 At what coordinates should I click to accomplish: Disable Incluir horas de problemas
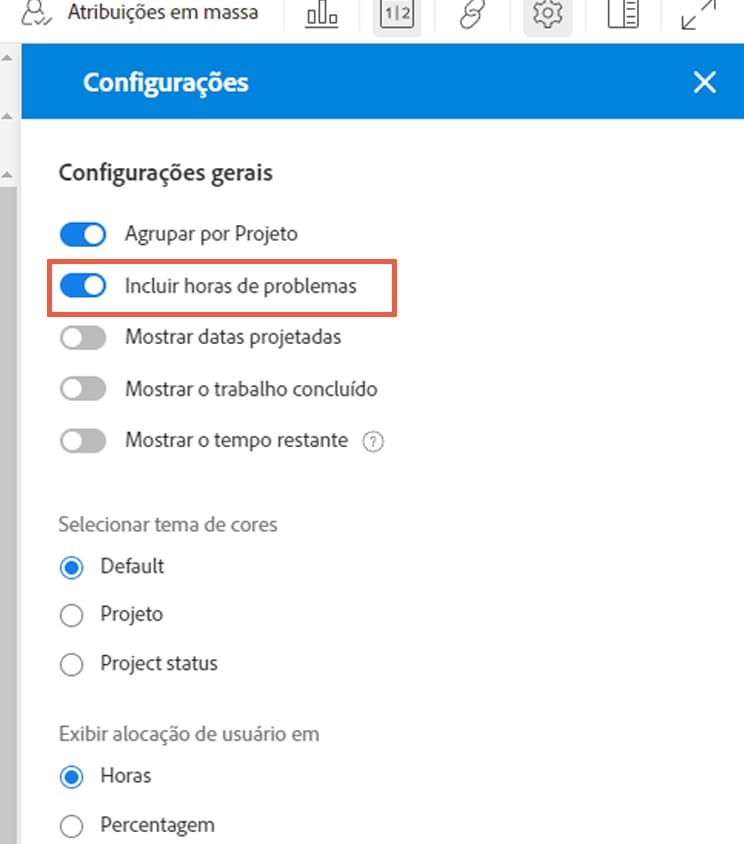(x=82, y=285)
